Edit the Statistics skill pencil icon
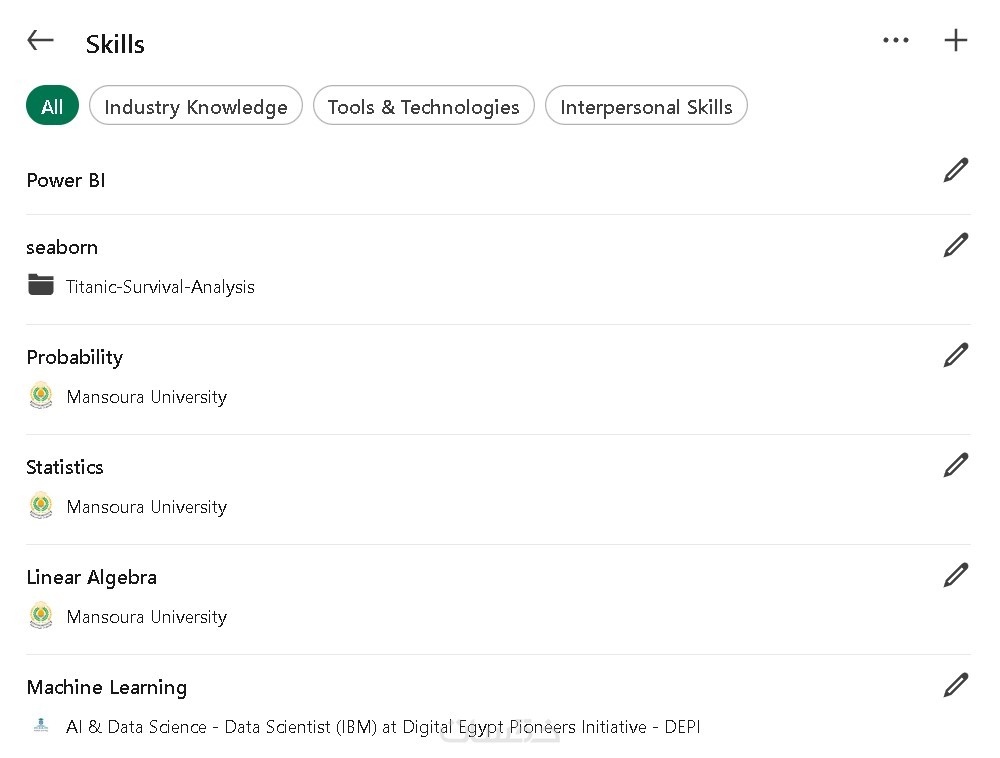This screenshot has width=1000, height=758. tap(956, 465)
